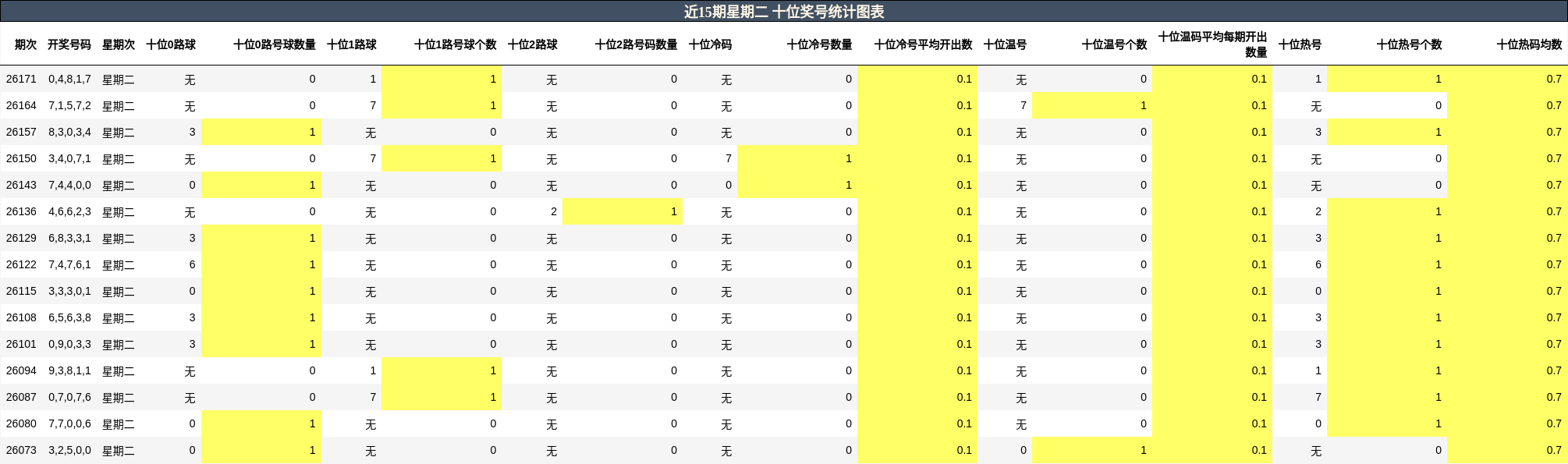This screenshot has width=1568, height=464.
Task: Click winning numbers 7,4,4,0,0
Action: [69, 185]
